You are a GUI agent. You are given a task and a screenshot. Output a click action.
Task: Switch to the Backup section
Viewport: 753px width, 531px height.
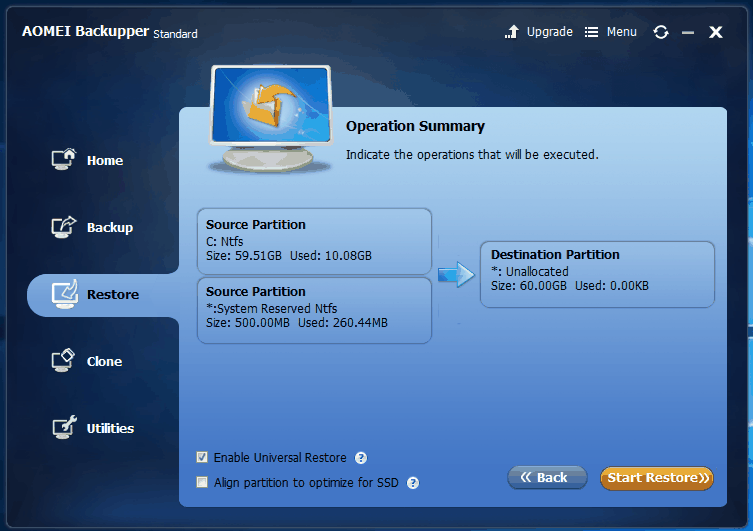(110, 228)
